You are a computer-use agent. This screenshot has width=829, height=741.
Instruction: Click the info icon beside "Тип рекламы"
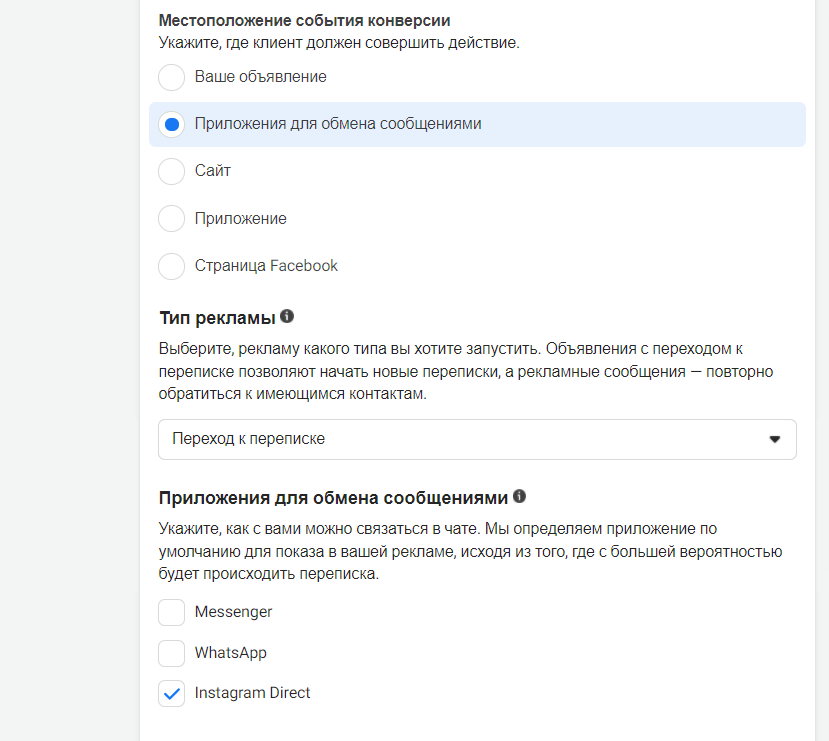pyautogui.click(x=287, y=316)
